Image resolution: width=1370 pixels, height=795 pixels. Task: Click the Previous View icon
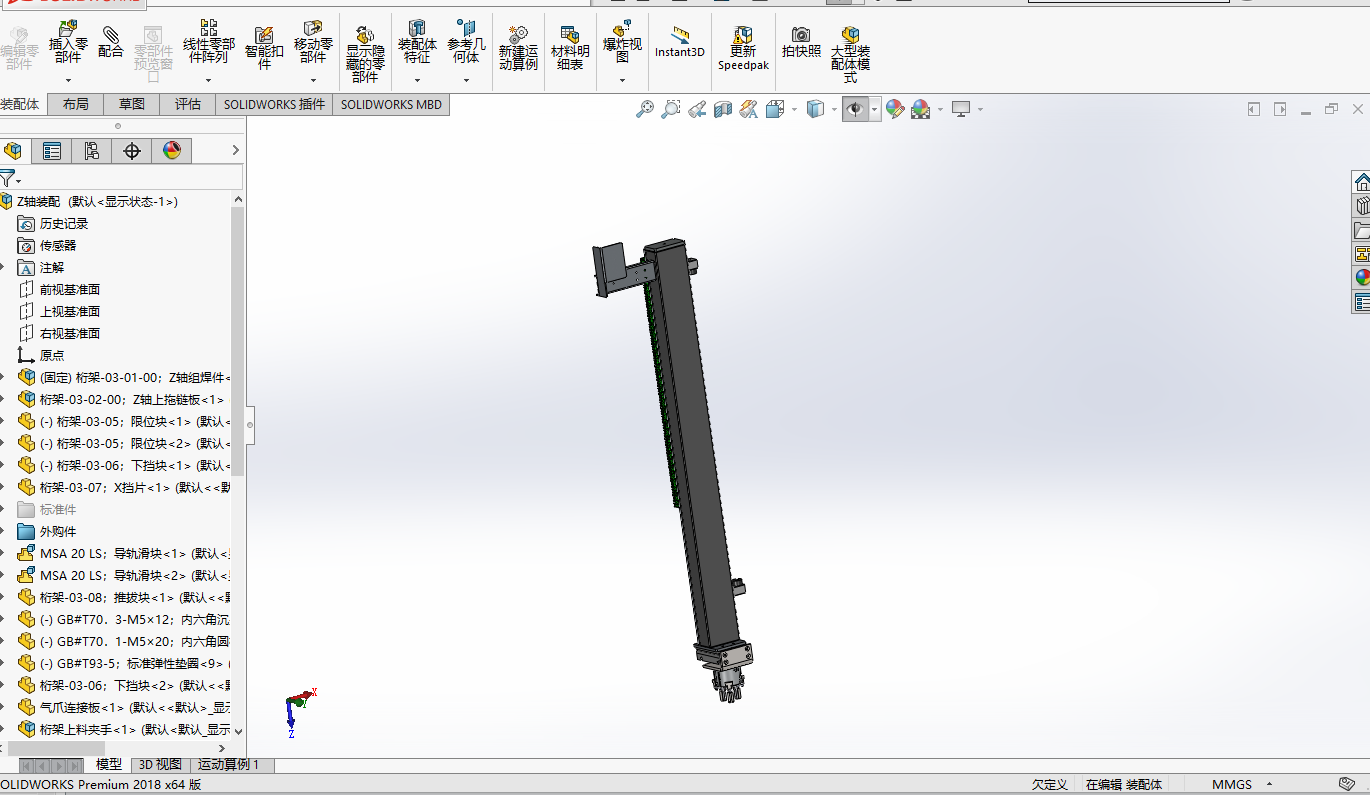click(x=697, y=109)
